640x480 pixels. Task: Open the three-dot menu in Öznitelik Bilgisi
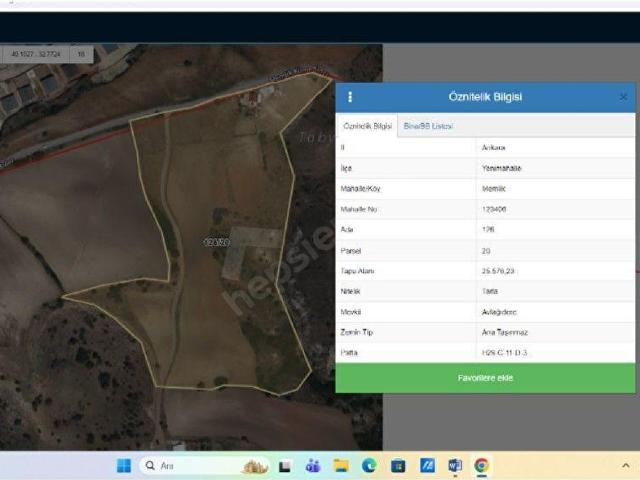(349, 97)
